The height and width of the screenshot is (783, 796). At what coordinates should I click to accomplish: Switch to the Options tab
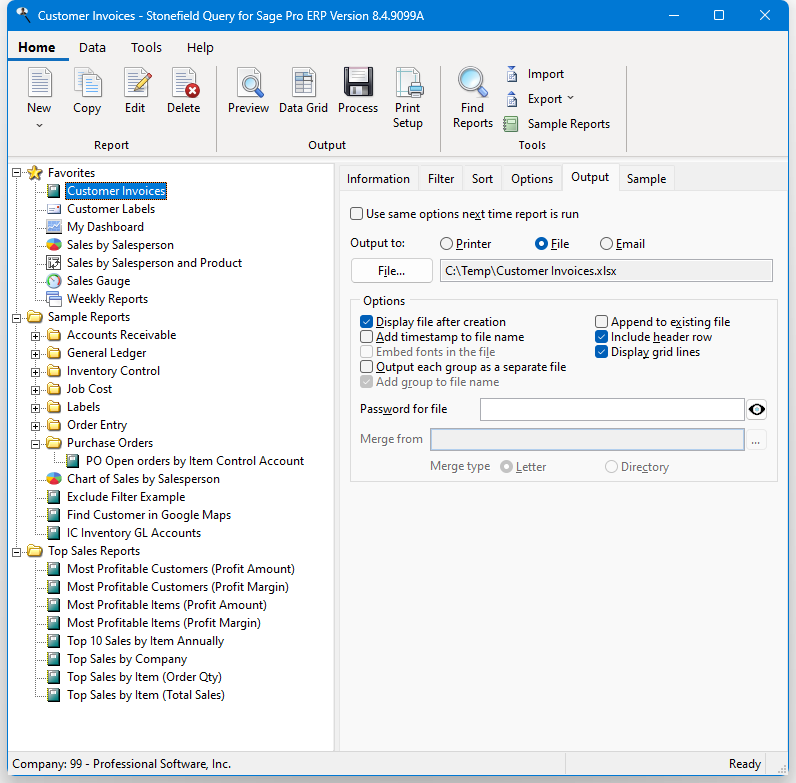(532, 179)
